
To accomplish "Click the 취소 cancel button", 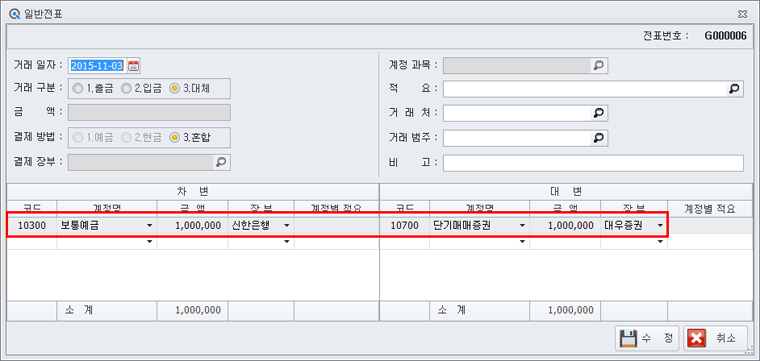I will 716,338.
